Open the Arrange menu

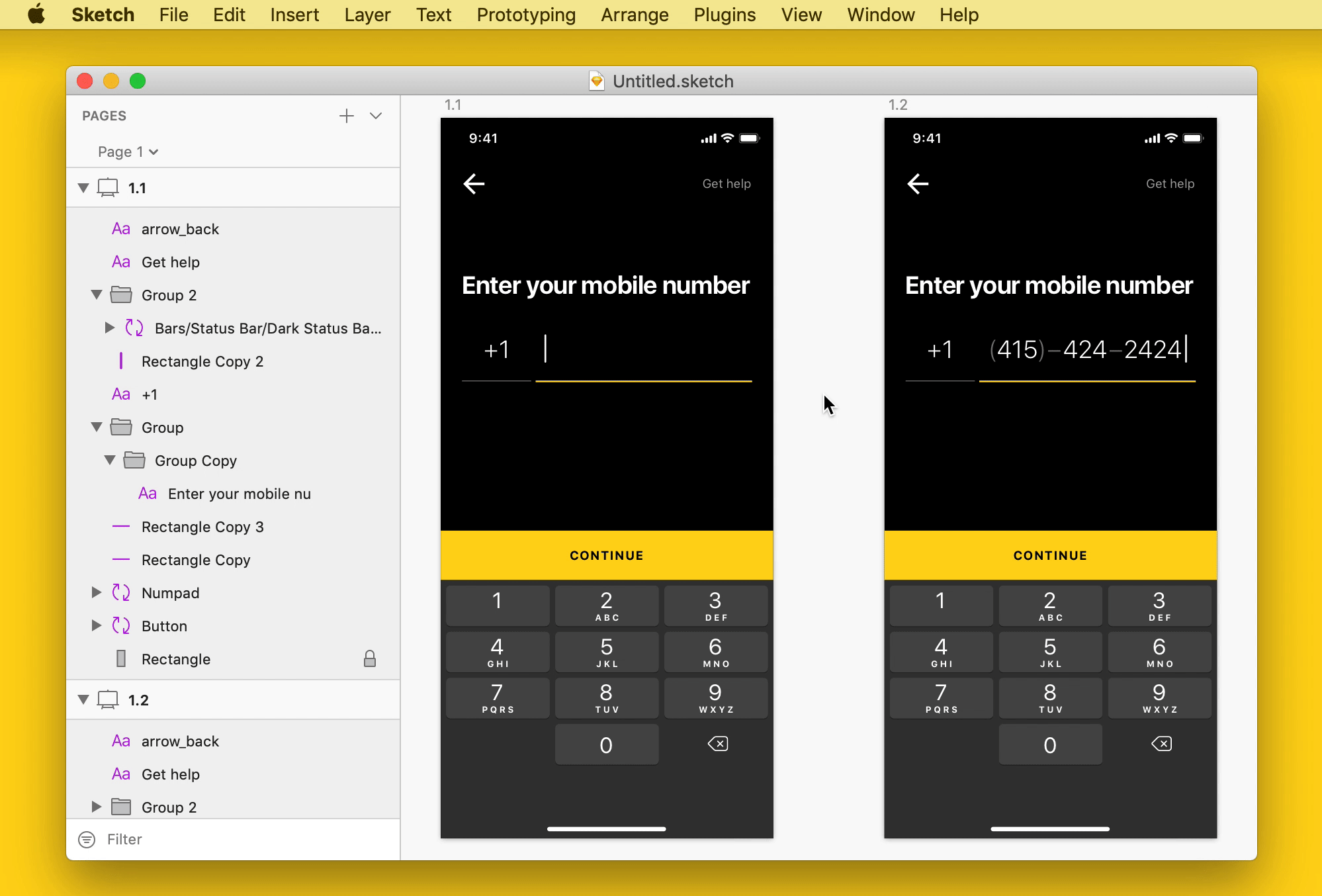point(634,15)
